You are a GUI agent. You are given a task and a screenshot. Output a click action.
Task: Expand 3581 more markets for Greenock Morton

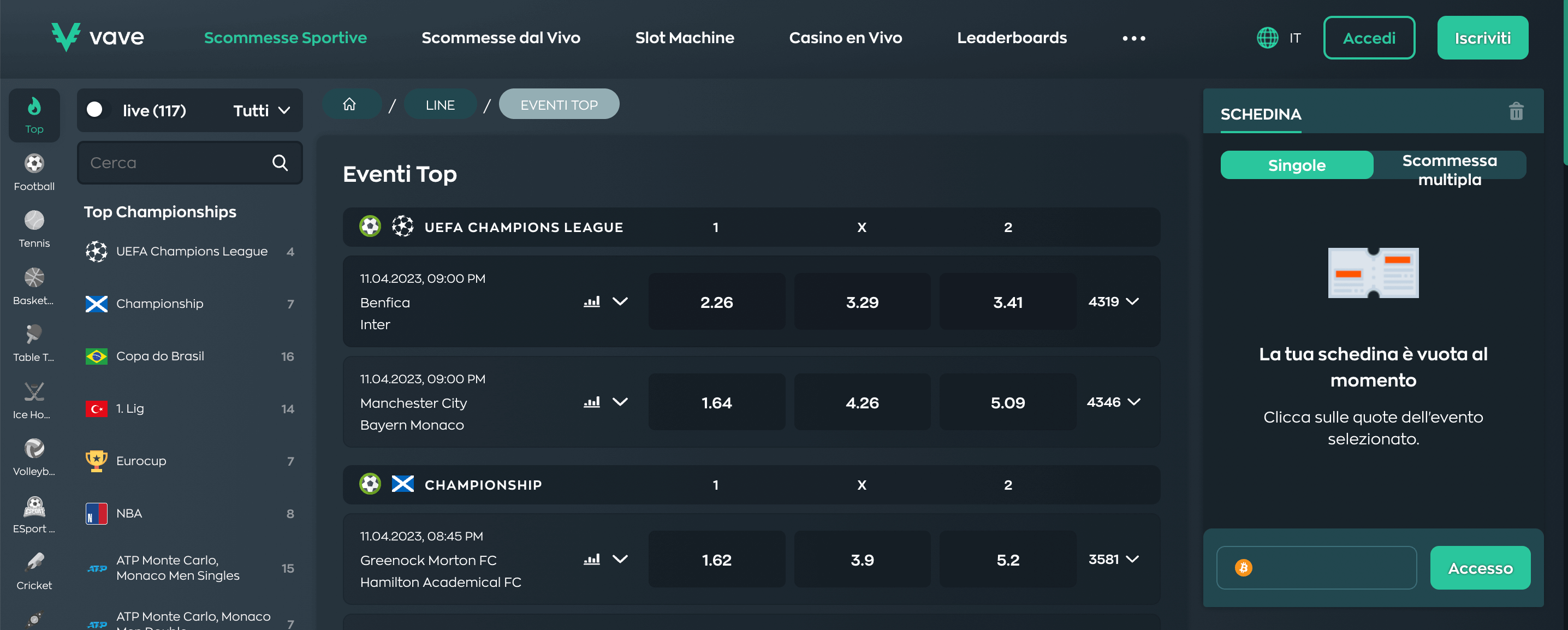tap(1113, 559)
